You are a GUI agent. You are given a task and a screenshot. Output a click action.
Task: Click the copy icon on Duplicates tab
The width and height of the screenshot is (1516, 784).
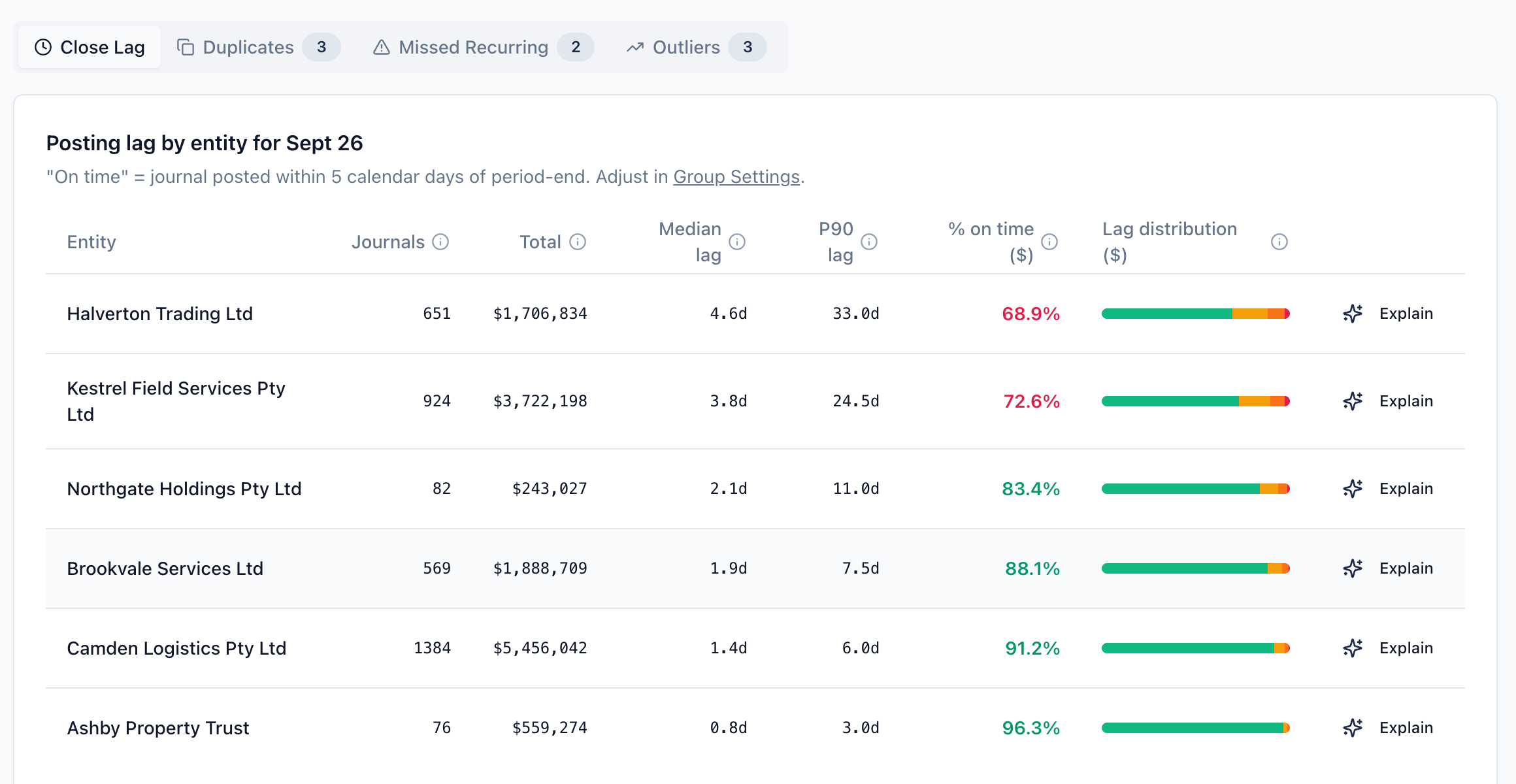(186, 47)
